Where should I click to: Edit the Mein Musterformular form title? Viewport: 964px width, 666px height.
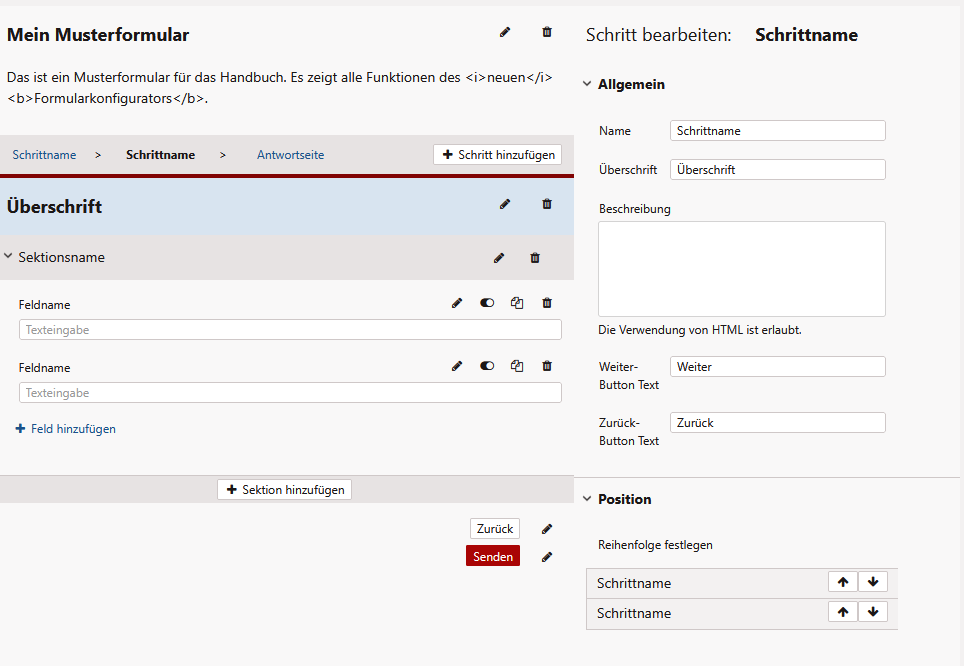pyautogui.click(x=505, y=32)
